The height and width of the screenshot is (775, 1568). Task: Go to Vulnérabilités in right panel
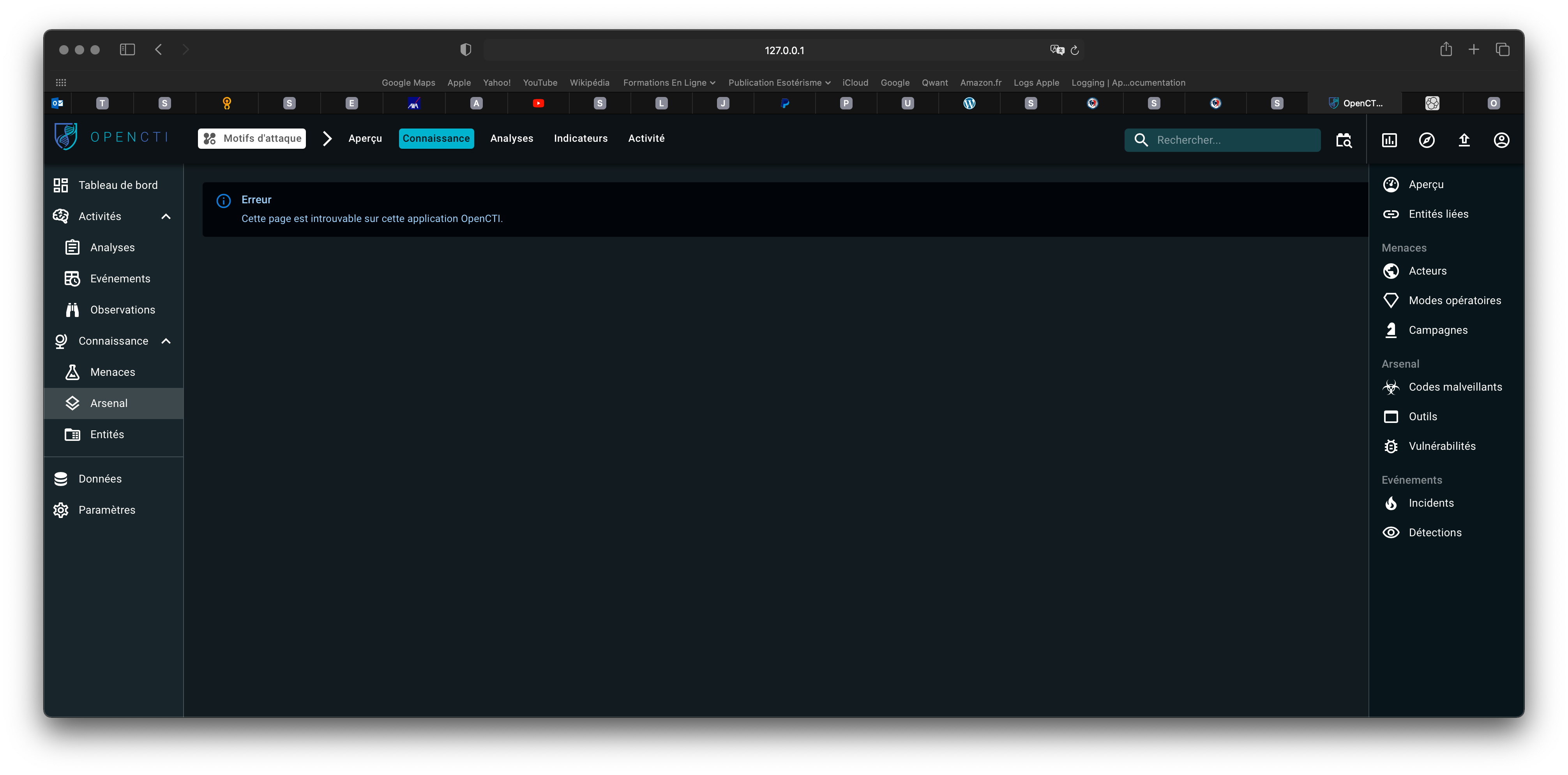1441,447
